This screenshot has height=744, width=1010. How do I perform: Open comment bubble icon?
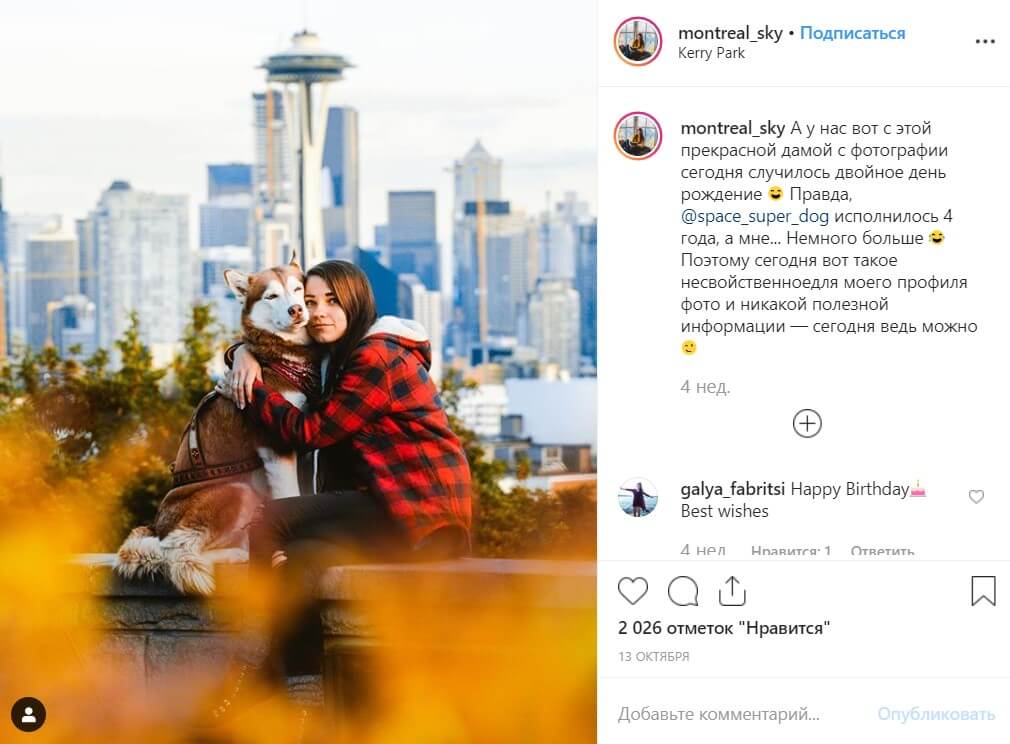coord(683,591)
